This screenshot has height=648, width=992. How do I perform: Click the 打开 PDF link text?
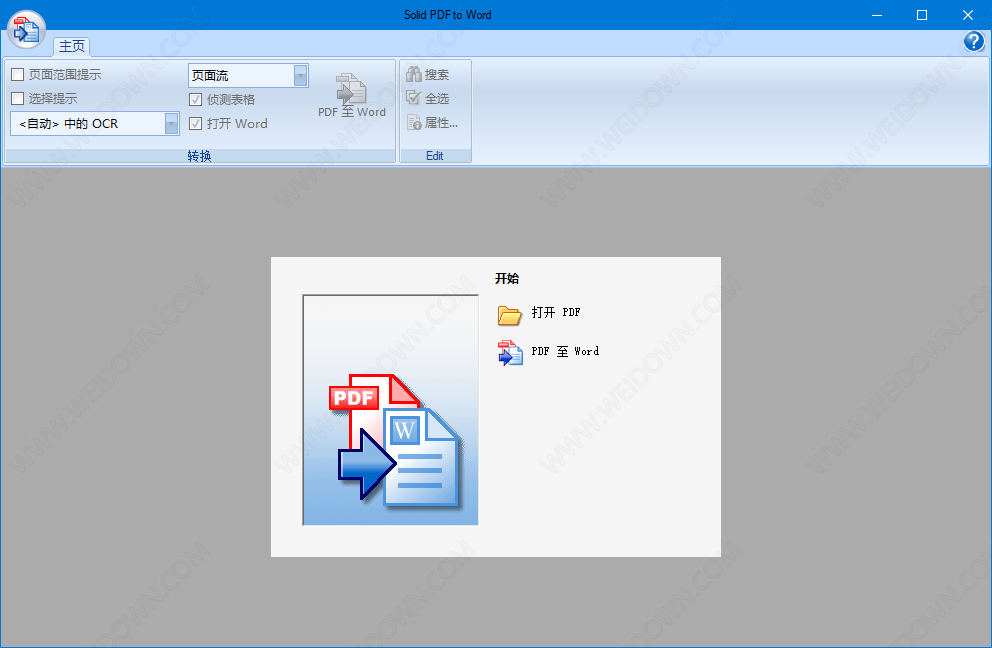tap(555, 313)
